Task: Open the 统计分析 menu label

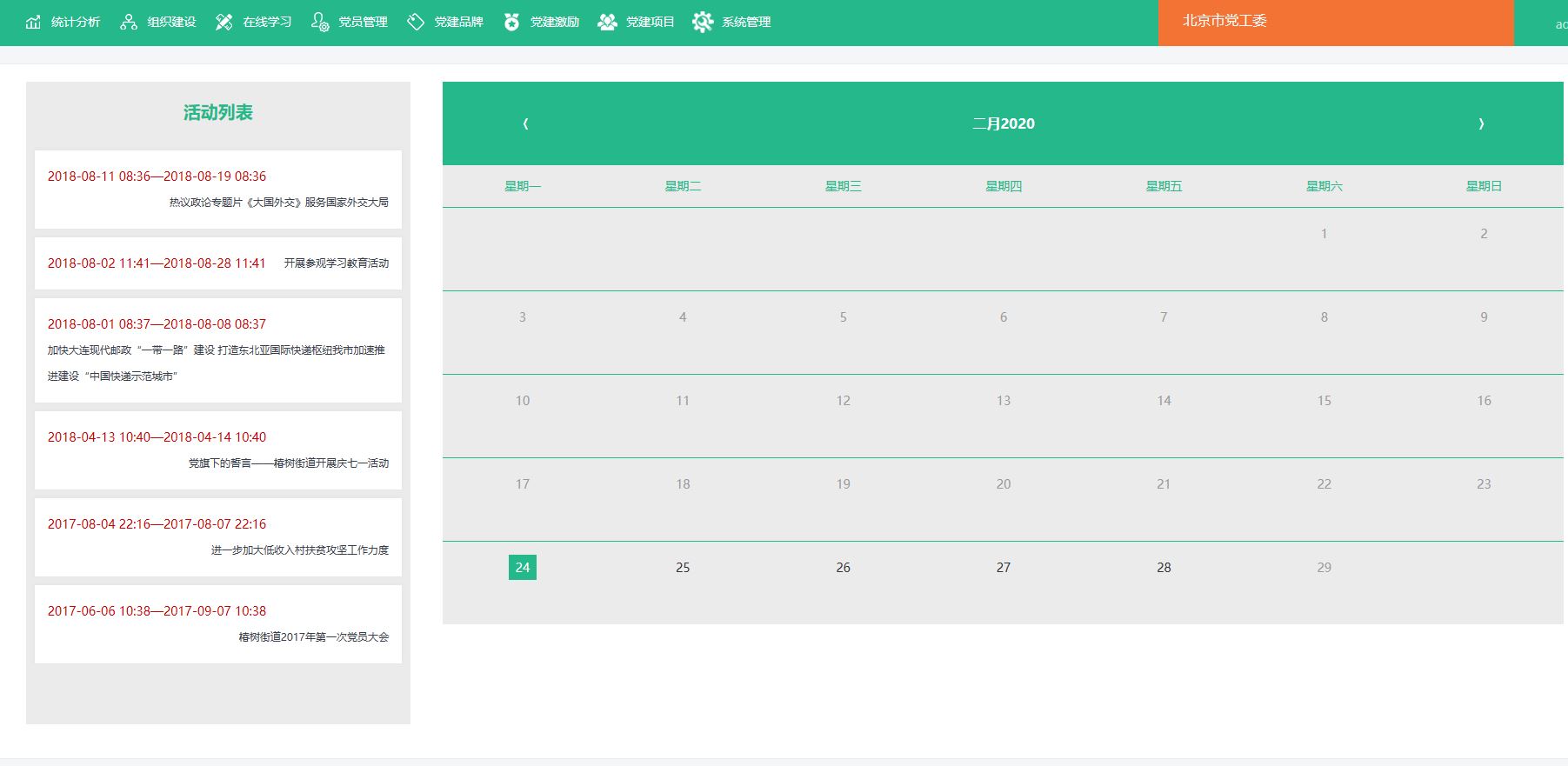Action: 76,22
